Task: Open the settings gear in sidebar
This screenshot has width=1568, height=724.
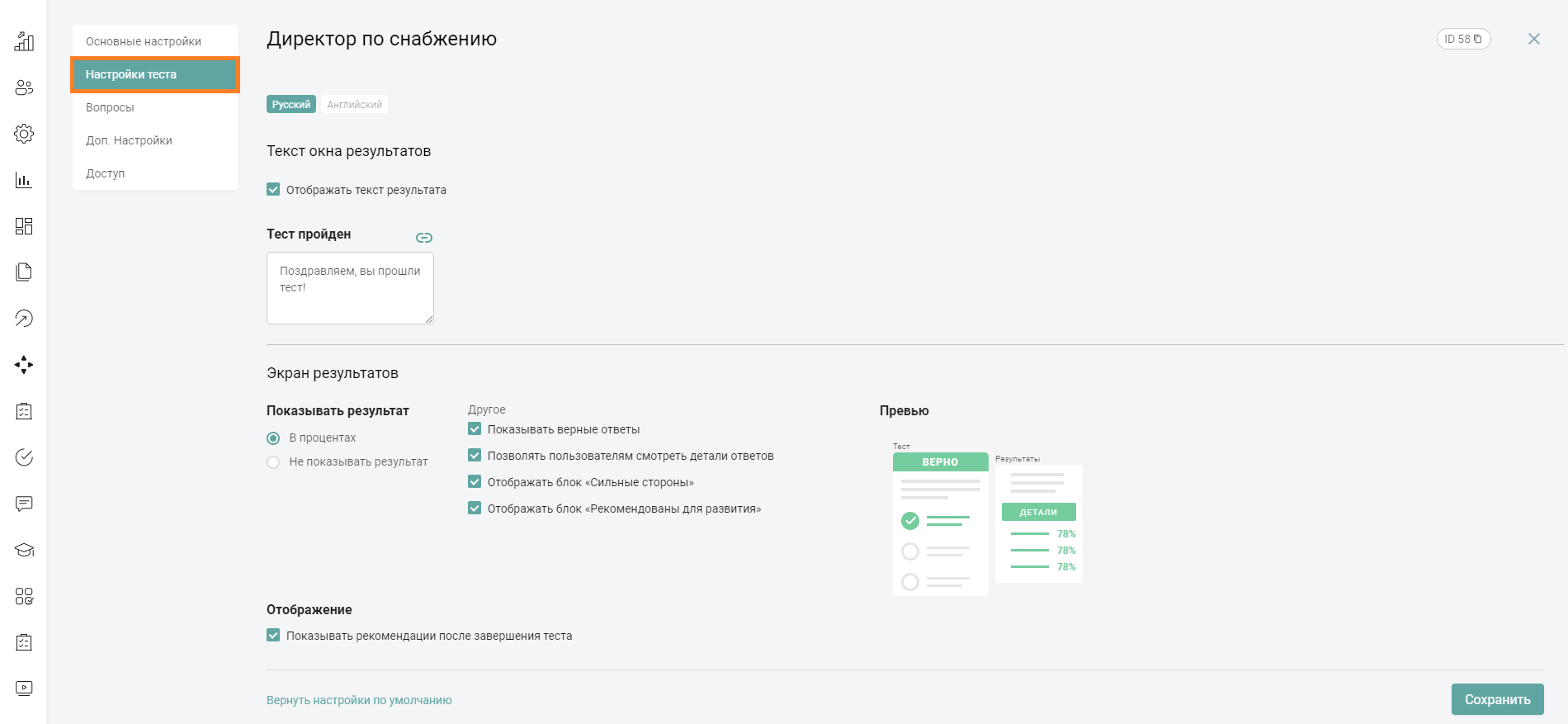Action: pos(24,134)
